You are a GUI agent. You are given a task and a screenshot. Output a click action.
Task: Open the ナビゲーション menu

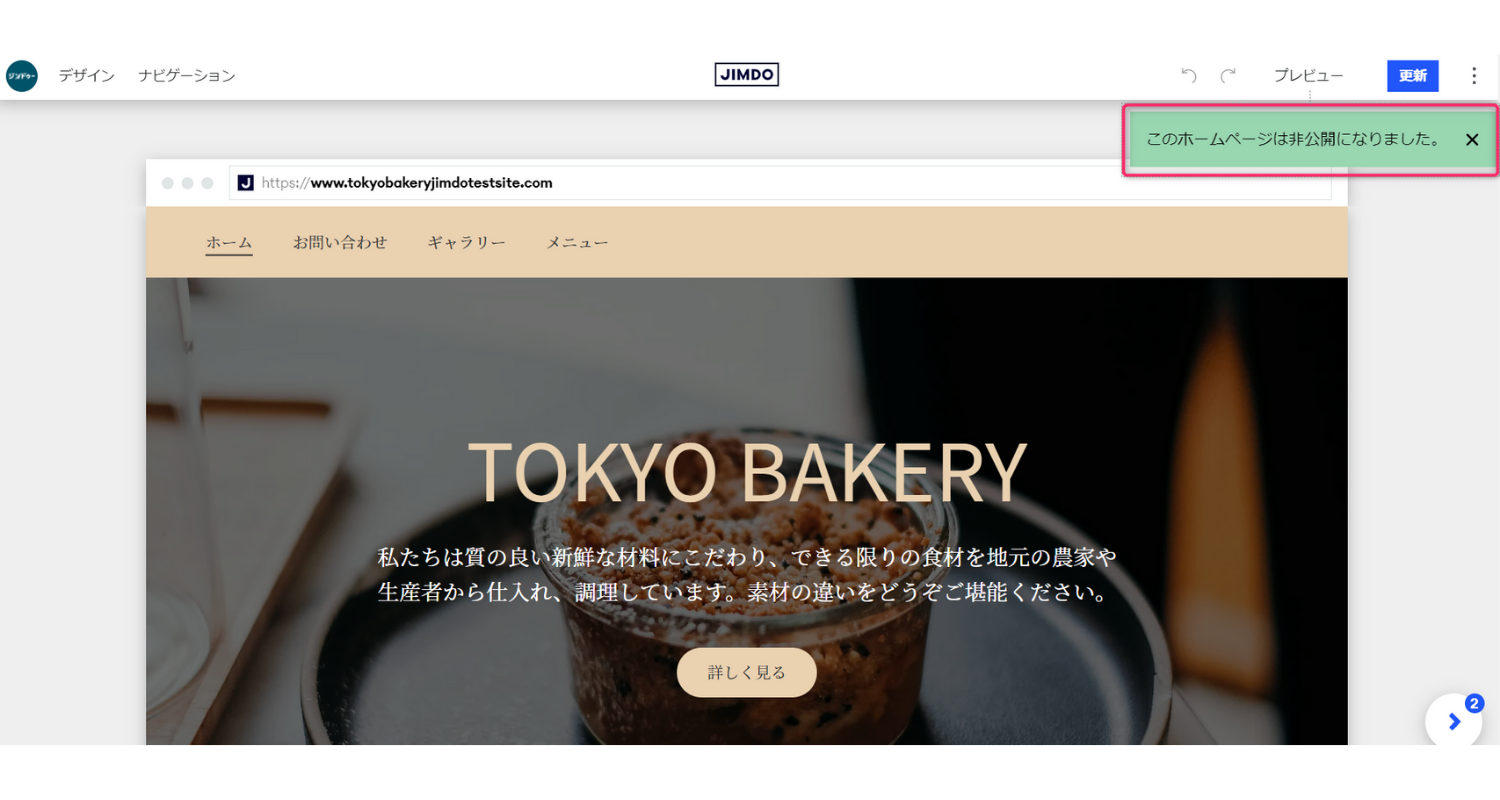[x=187, y=76]
